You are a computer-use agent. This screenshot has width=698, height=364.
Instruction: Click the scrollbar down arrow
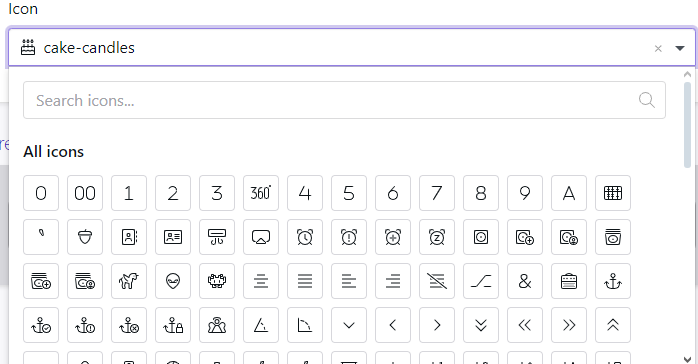coord(687,359)
